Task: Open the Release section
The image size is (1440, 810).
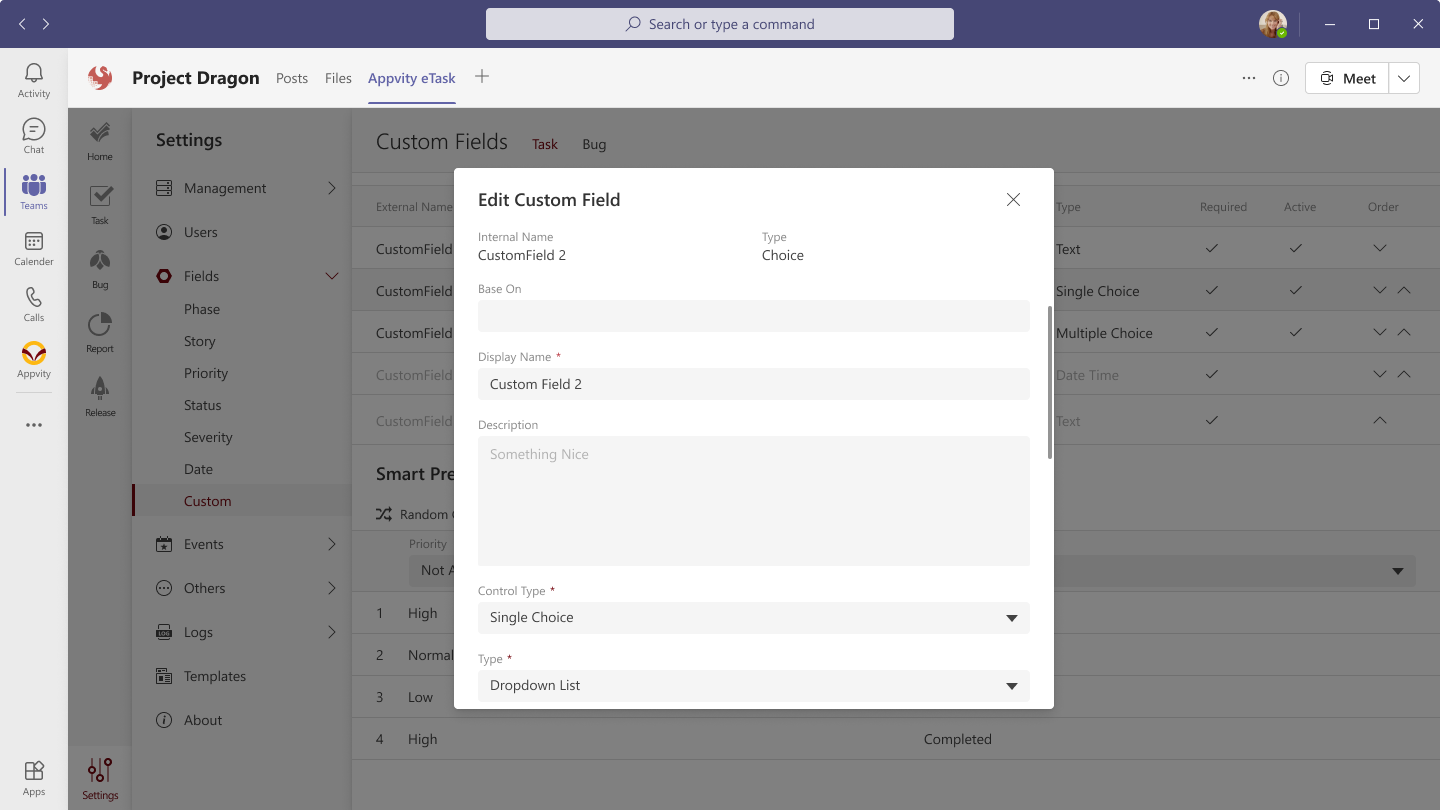Action: click(99, 397)
